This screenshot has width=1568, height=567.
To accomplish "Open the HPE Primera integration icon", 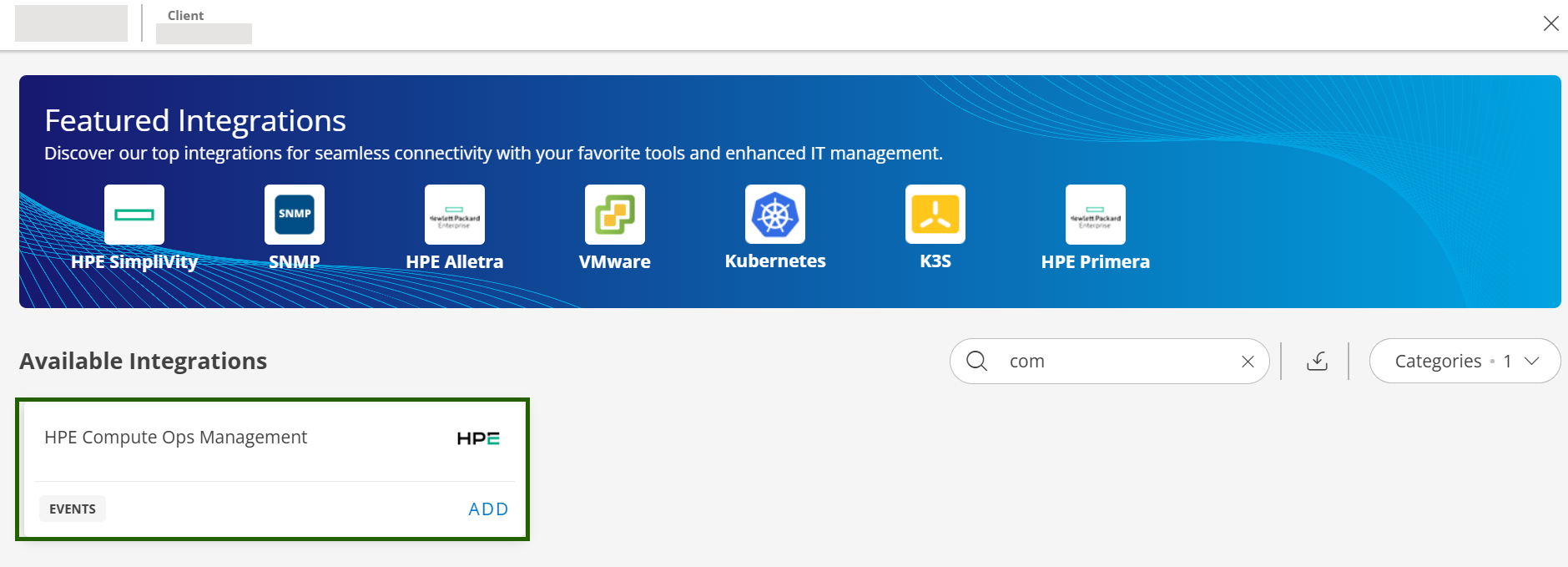I will tap(1096, 215).
